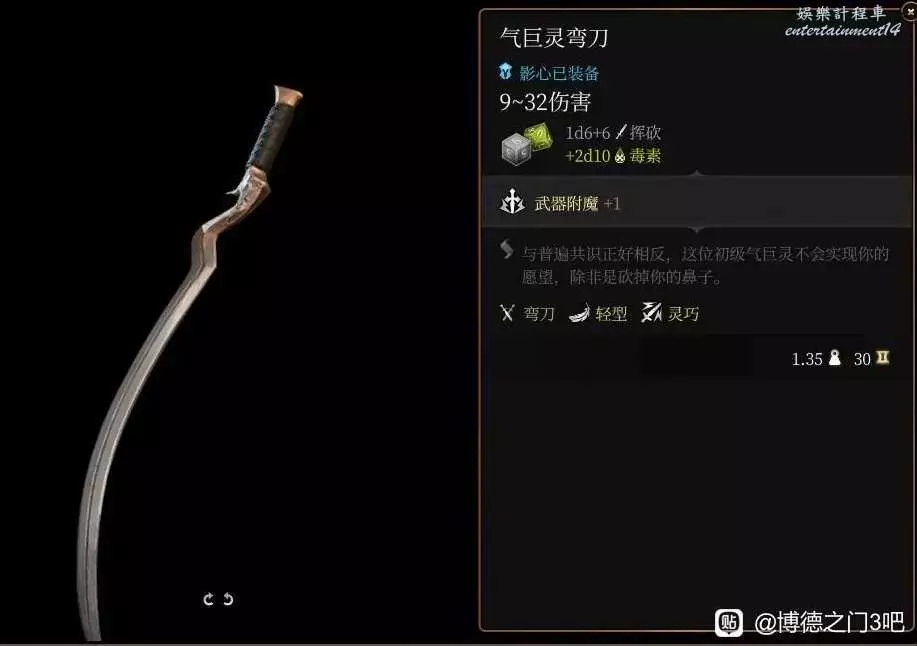The image size is (917, 646).
Task: Click the poison icon beside 毒素
Action: [620, 156]
